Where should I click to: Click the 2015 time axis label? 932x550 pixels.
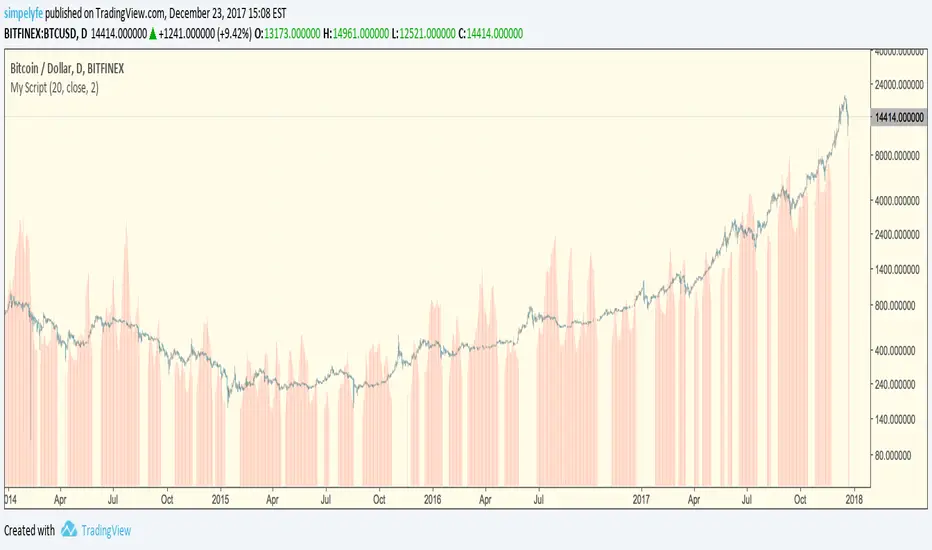tap(221, 499)
